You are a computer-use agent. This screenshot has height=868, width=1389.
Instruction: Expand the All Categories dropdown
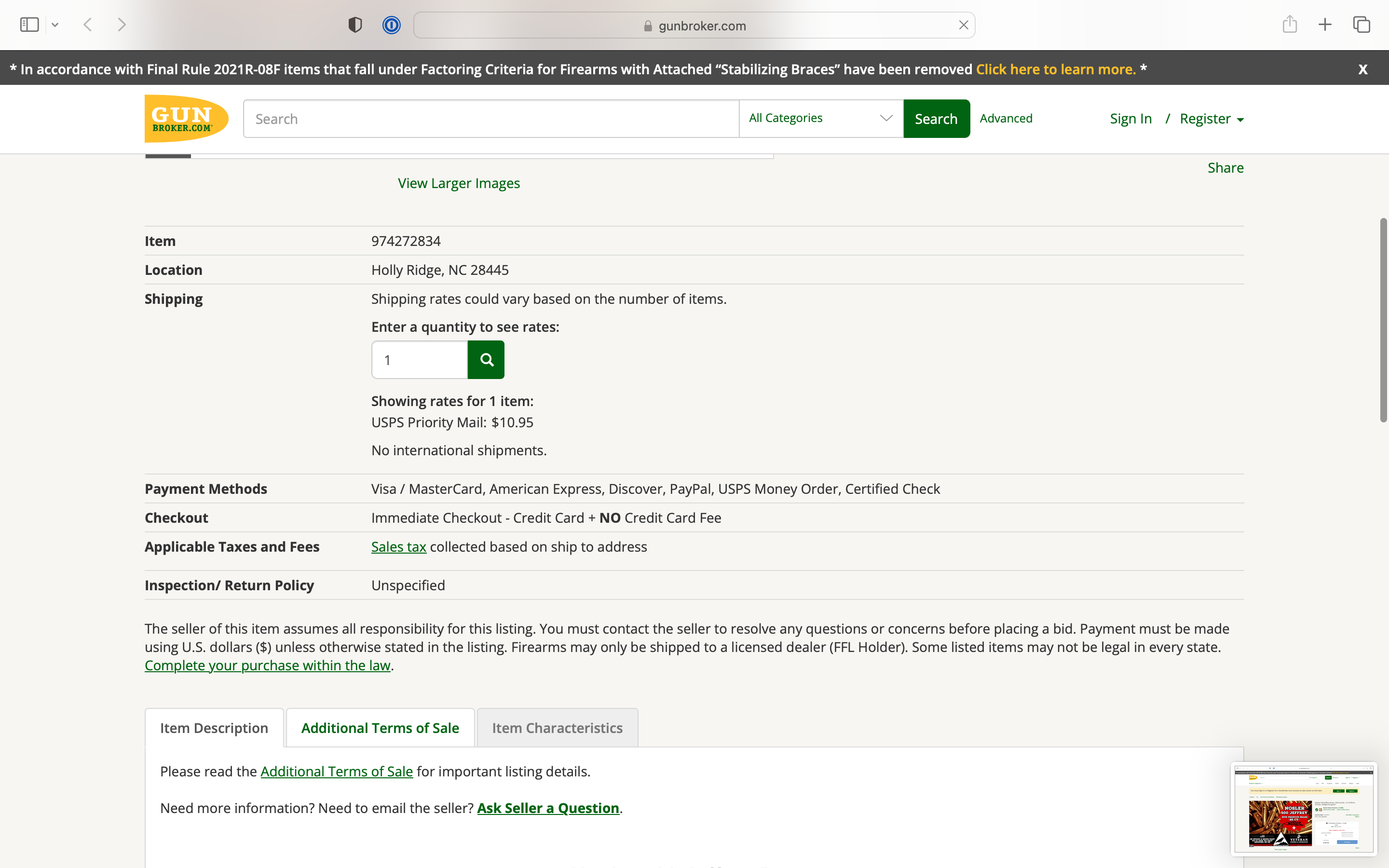(x=821, y=118)
